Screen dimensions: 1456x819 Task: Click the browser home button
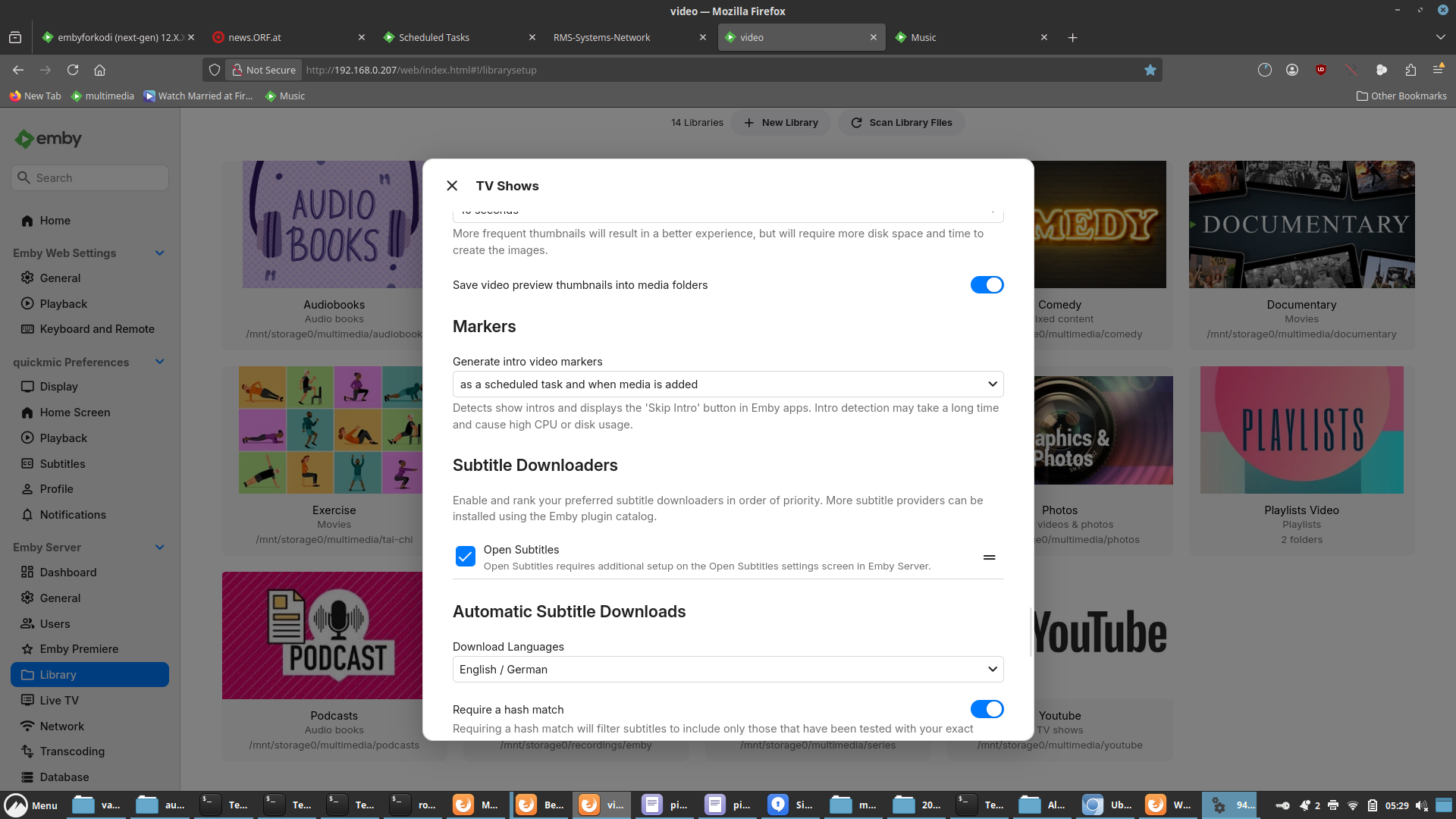99,70
